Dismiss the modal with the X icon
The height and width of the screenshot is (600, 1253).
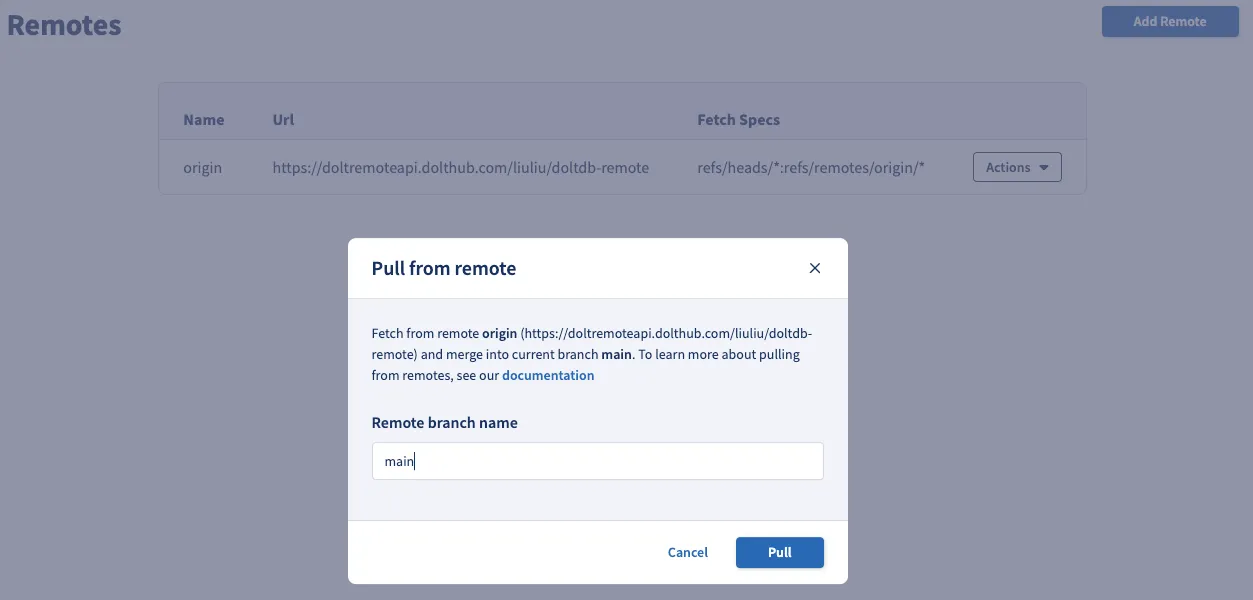[x=814, y=268]
